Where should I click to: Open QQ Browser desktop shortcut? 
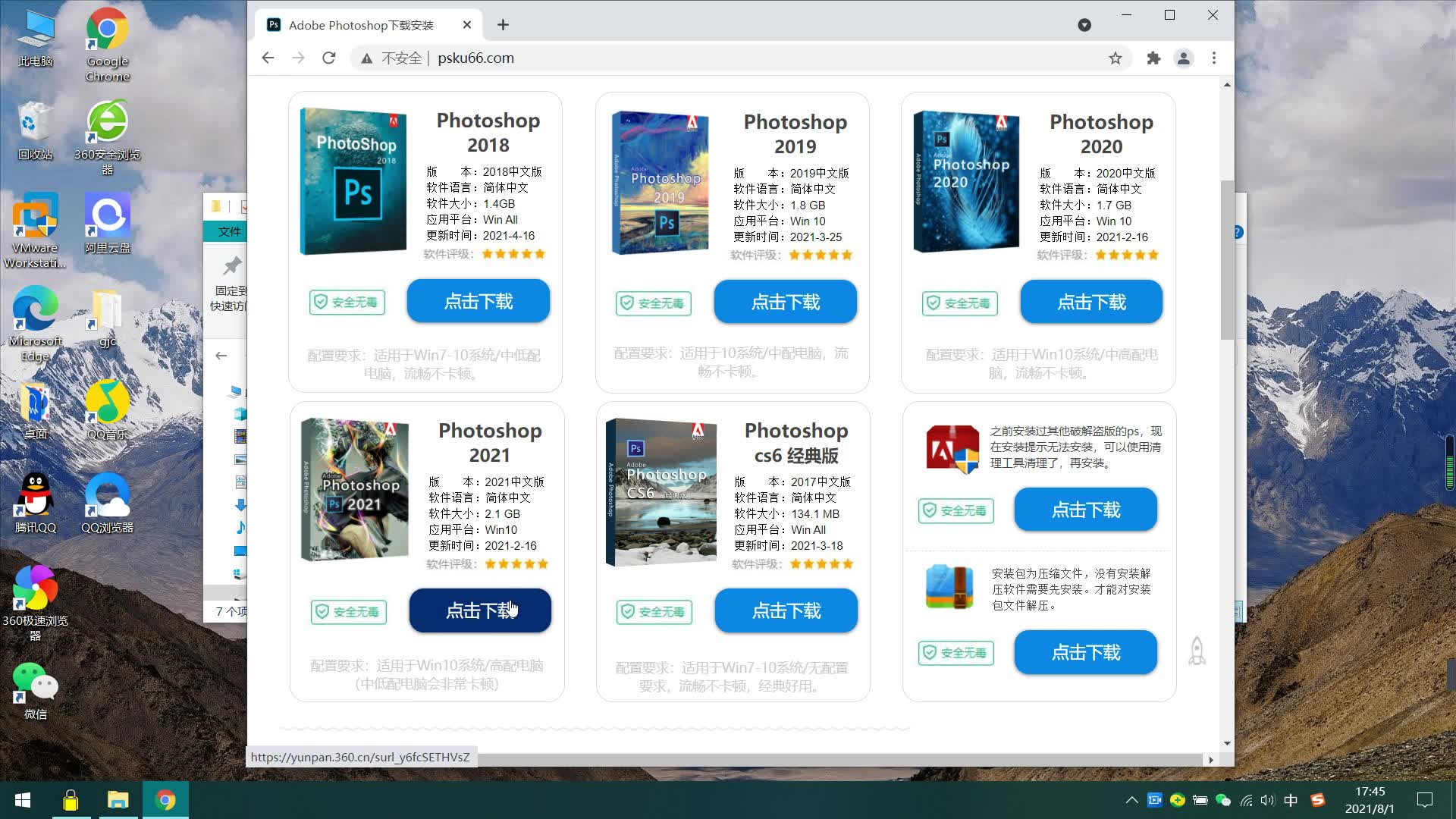click(x=108, y=504)
